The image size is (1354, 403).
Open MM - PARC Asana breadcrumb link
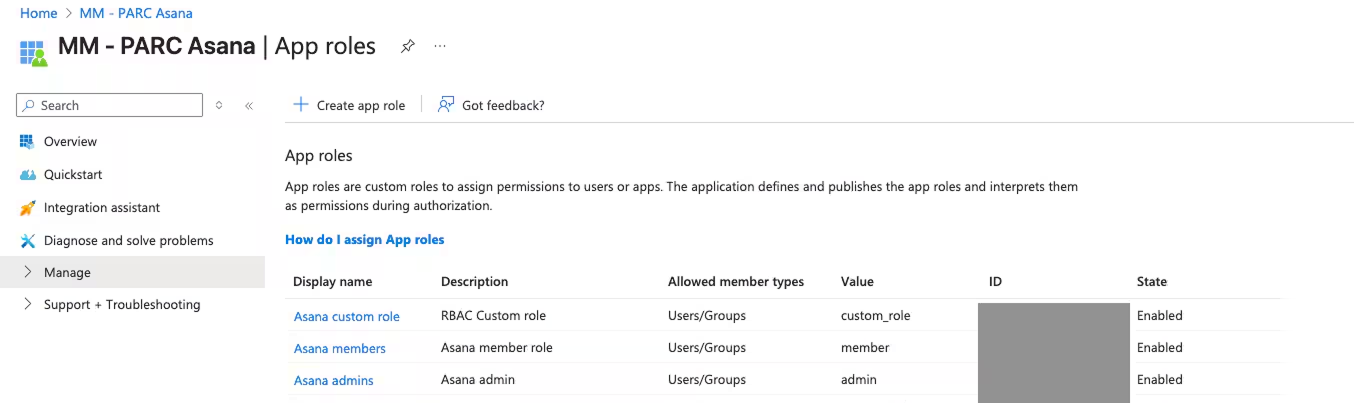pyautogui.click(x=136, y=13)
